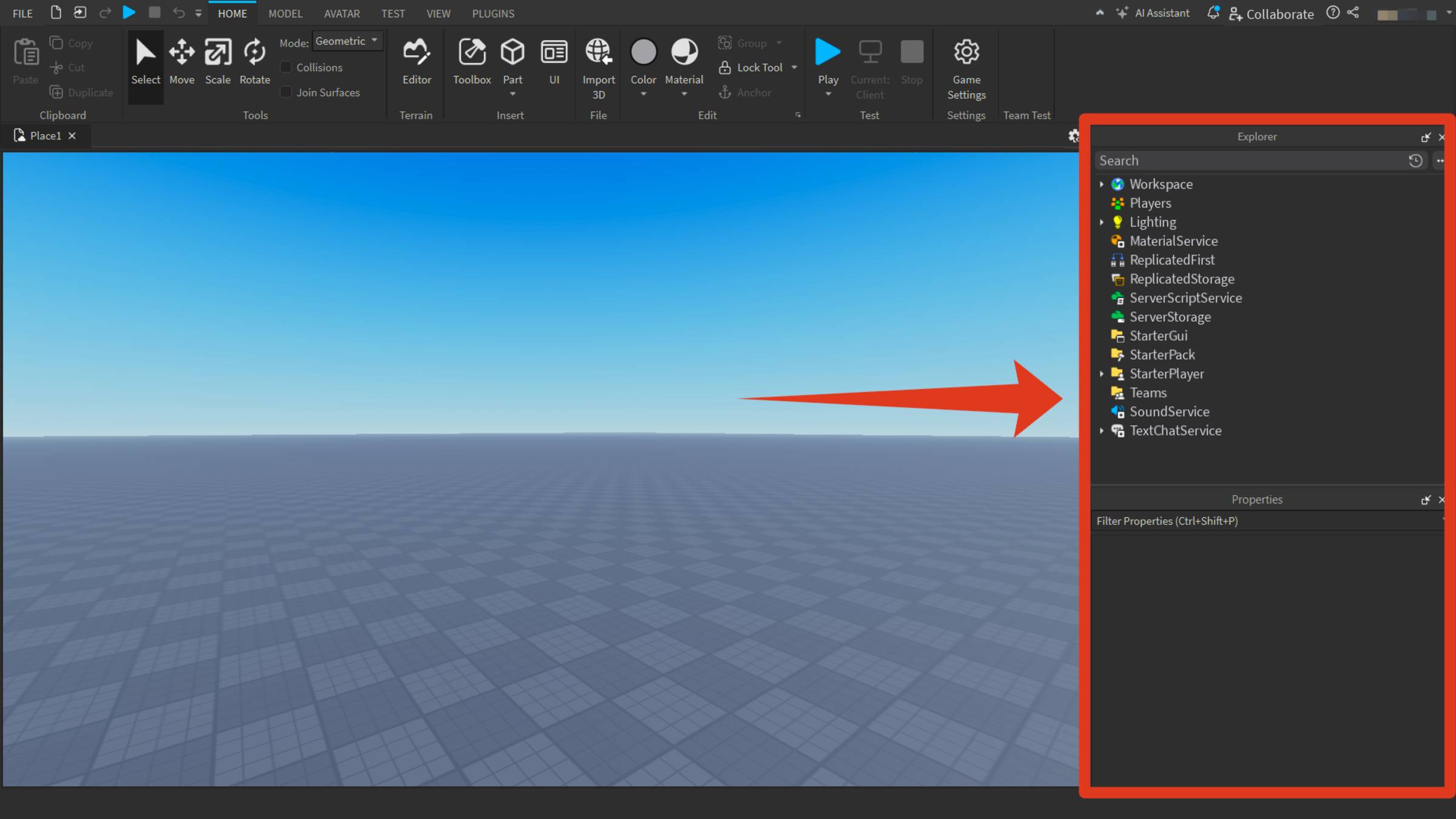Image resolution: width=1456 pixels, height=819 pixels.
Task: Open the Toolbox
Action: click(471, 61)
